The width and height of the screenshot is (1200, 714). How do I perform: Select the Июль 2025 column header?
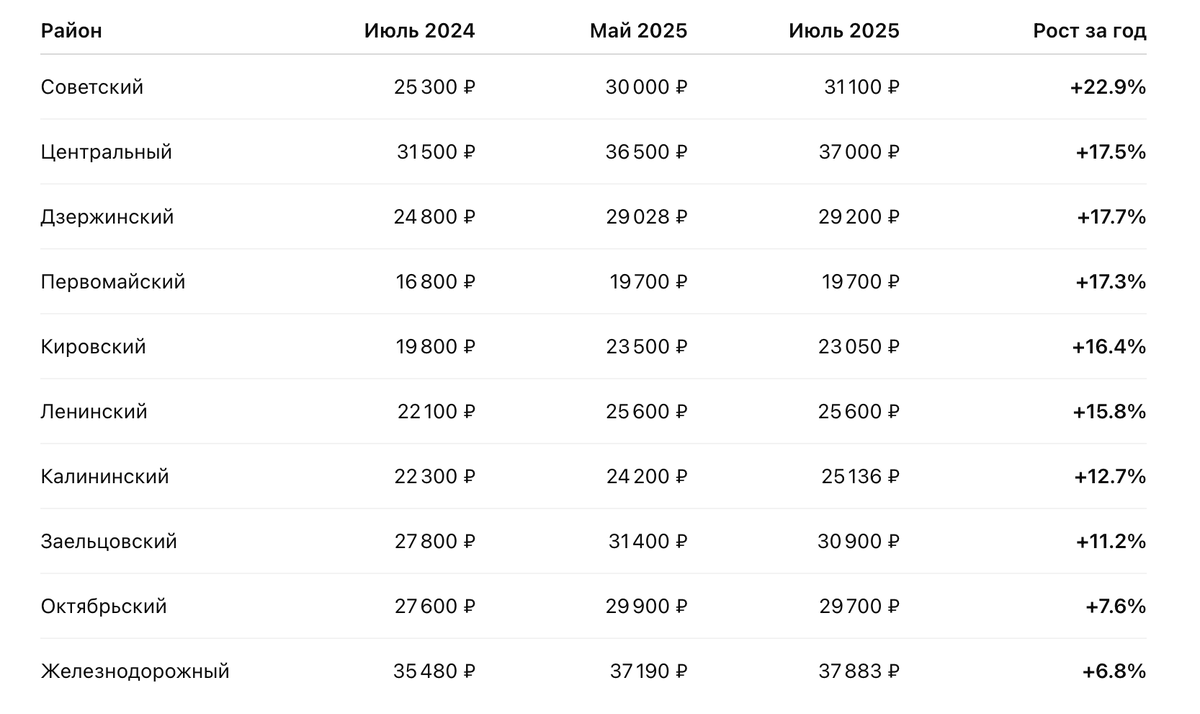click(x=844, y=31)
